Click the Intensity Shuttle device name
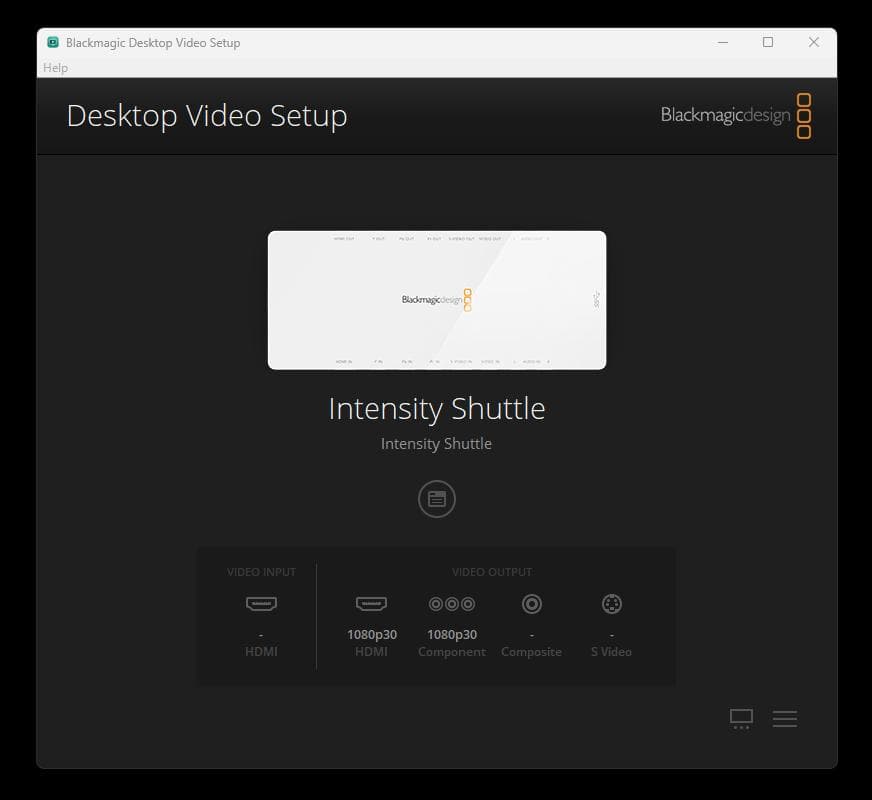 click(x=436, y=408)
